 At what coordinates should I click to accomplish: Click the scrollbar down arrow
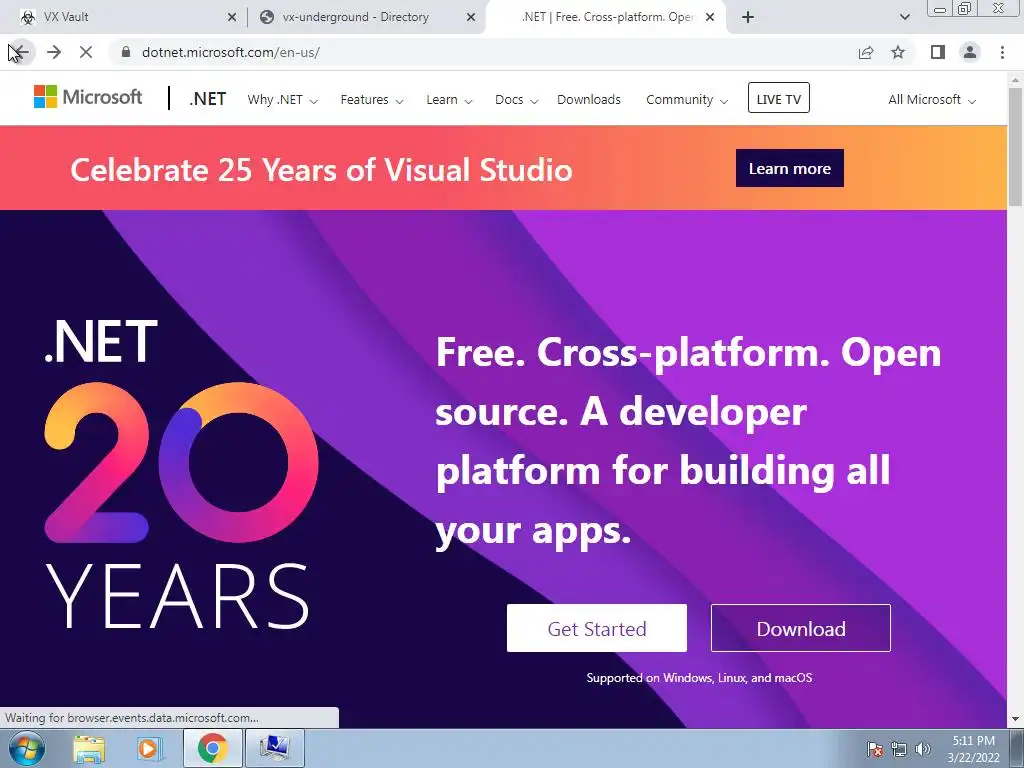click(x=1015, y=719)
